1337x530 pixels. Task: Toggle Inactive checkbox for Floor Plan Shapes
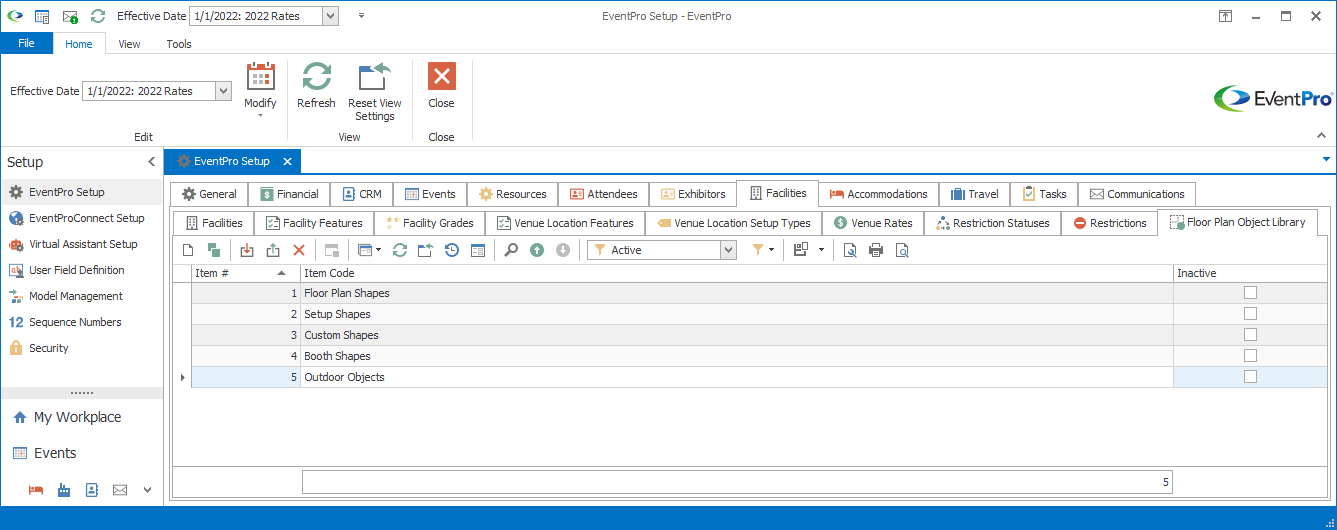(1250, 293)
